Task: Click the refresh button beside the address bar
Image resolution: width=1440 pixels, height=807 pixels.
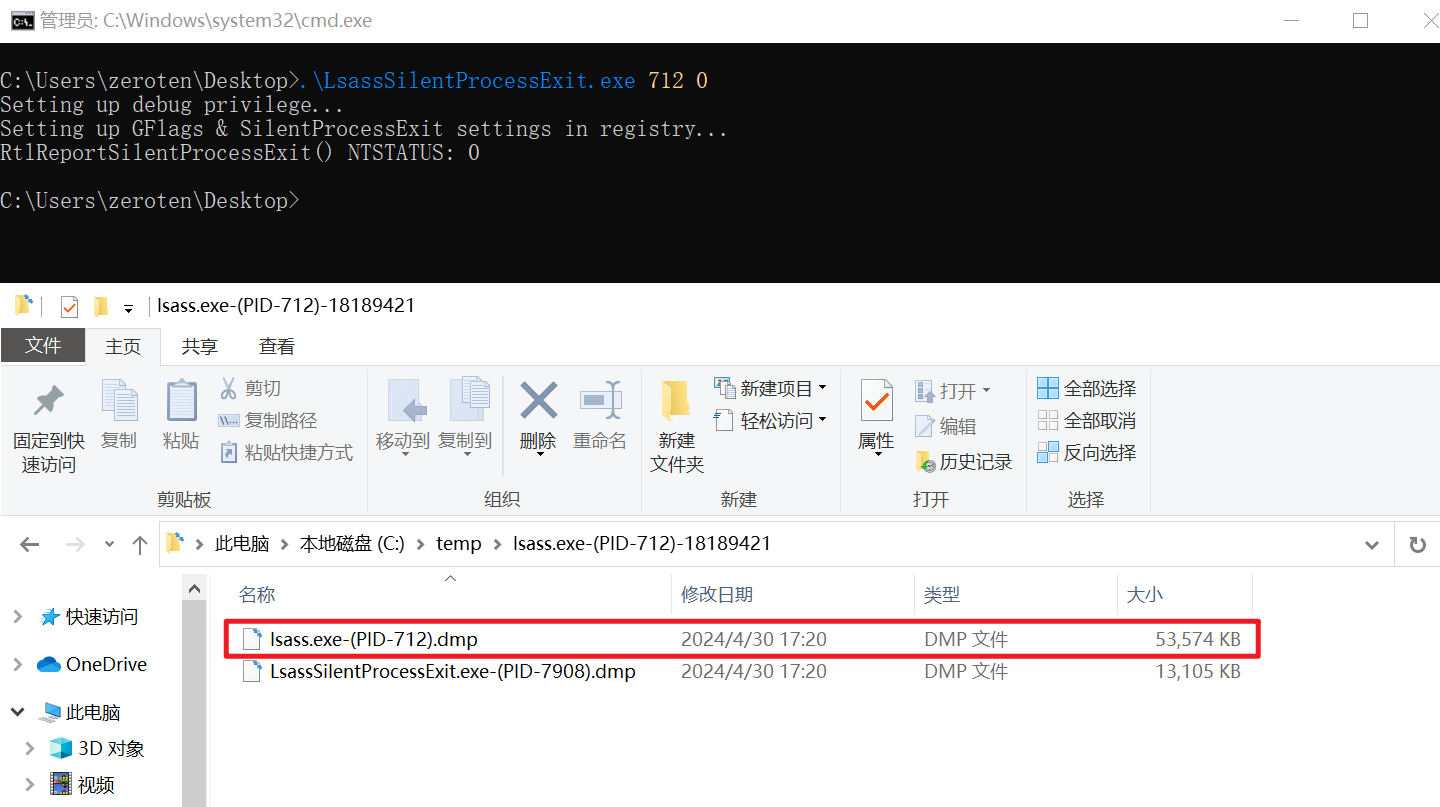Action: [x=1417, y=545]
